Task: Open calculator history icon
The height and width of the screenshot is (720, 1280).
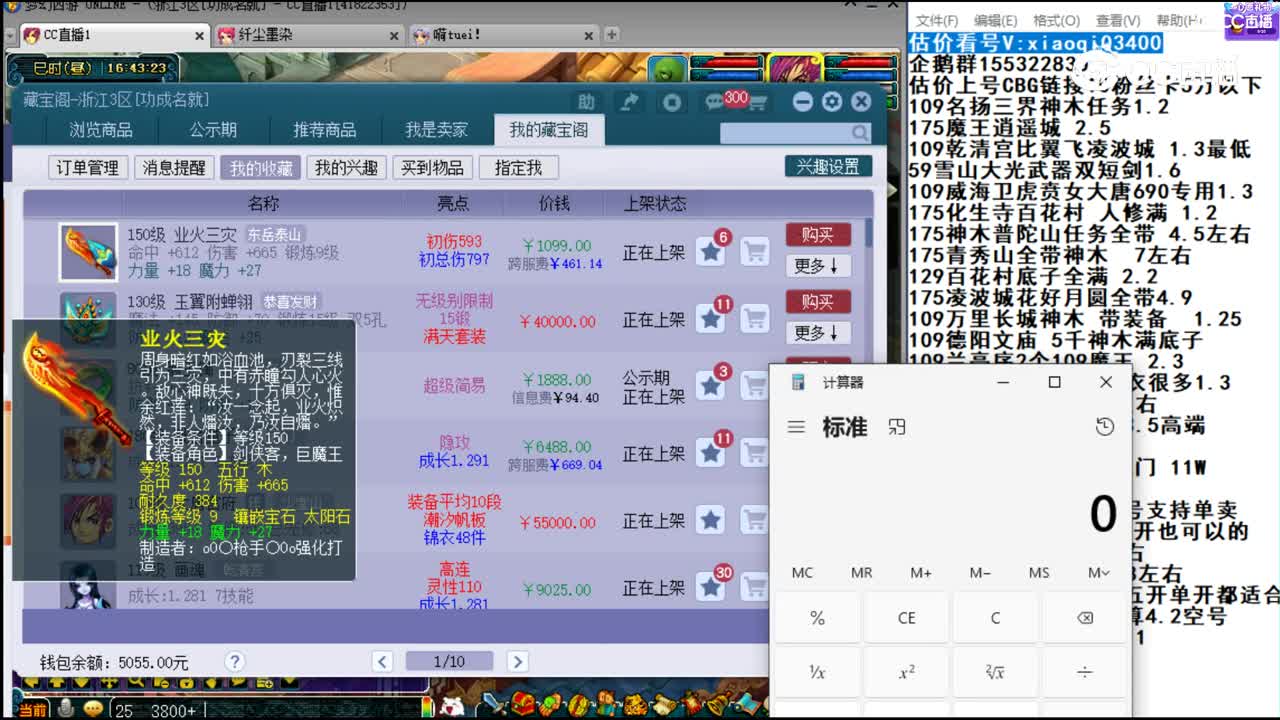Action: click(1105, 427)
